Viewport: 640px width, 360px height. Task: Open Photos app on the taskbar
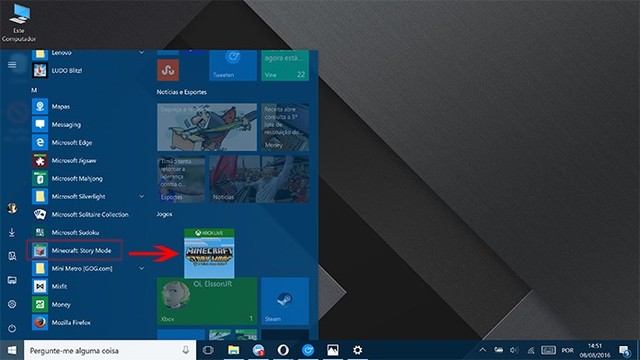(x=333, y=350)
